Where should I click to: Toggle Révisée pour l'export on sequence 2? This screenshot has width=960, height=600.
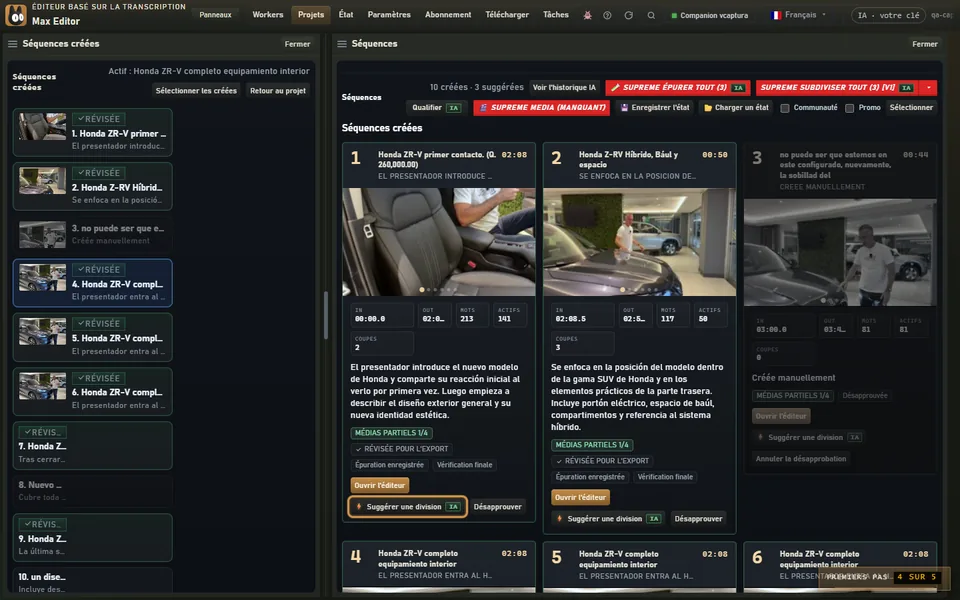(602, 461)
